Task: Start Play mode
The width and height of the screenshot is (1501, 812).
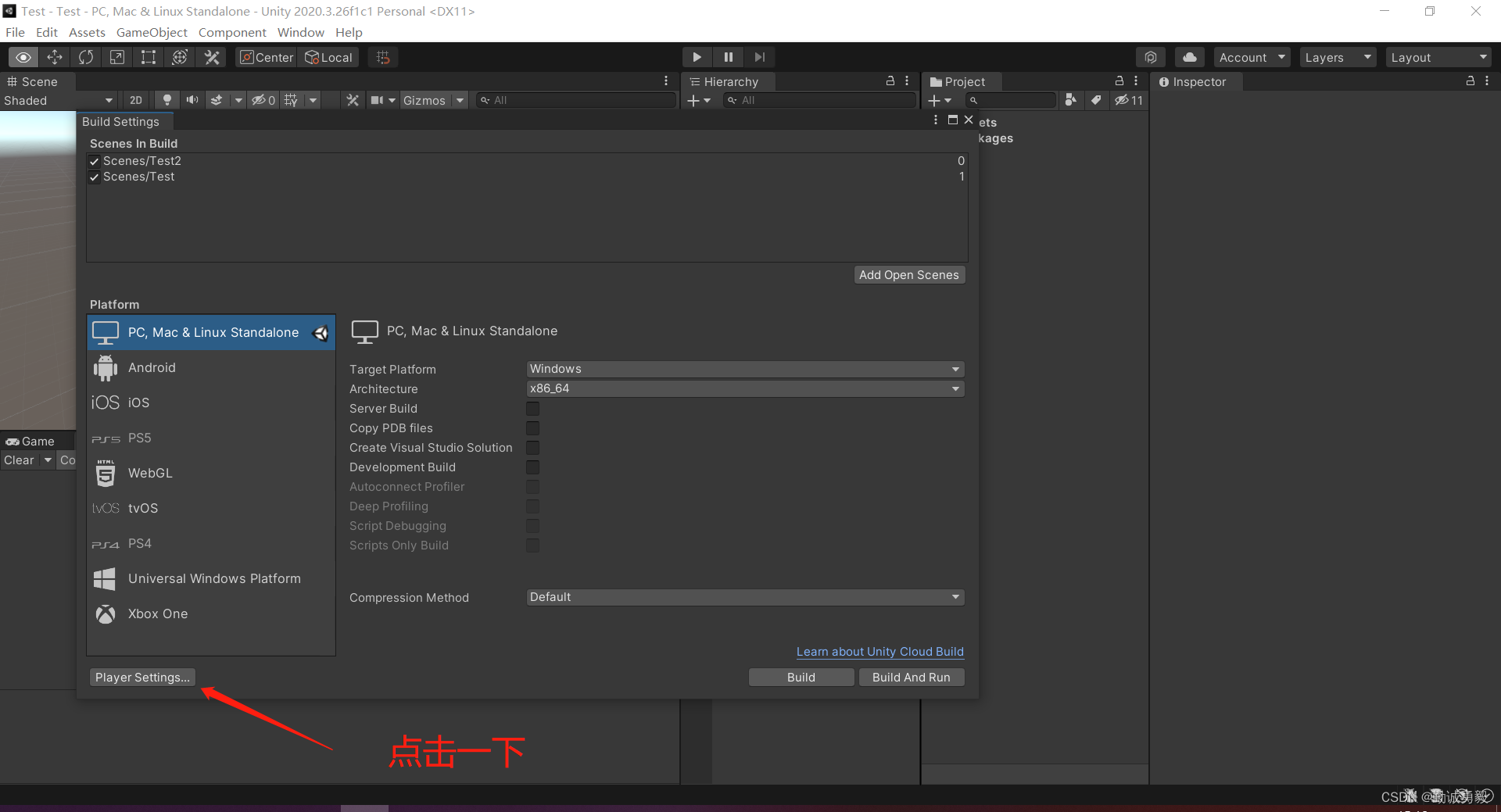Action: (697, 57)
